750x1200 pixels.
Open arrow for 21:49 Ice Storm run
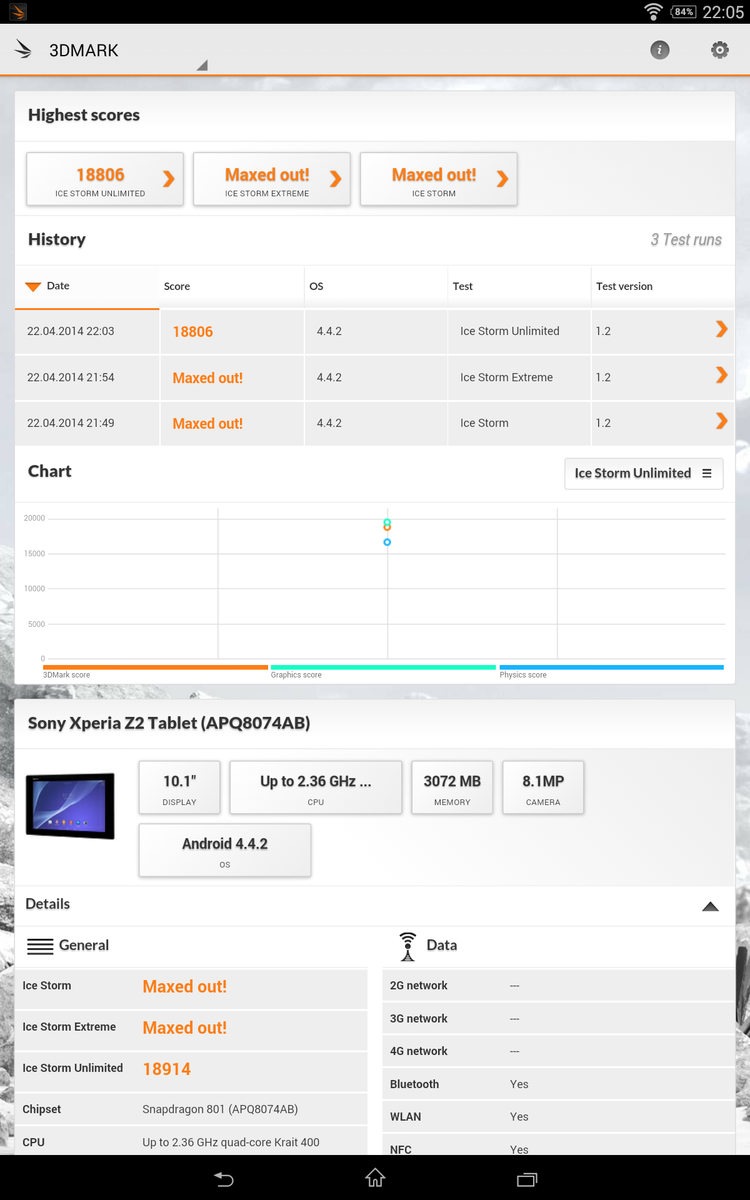pos(721,421)
